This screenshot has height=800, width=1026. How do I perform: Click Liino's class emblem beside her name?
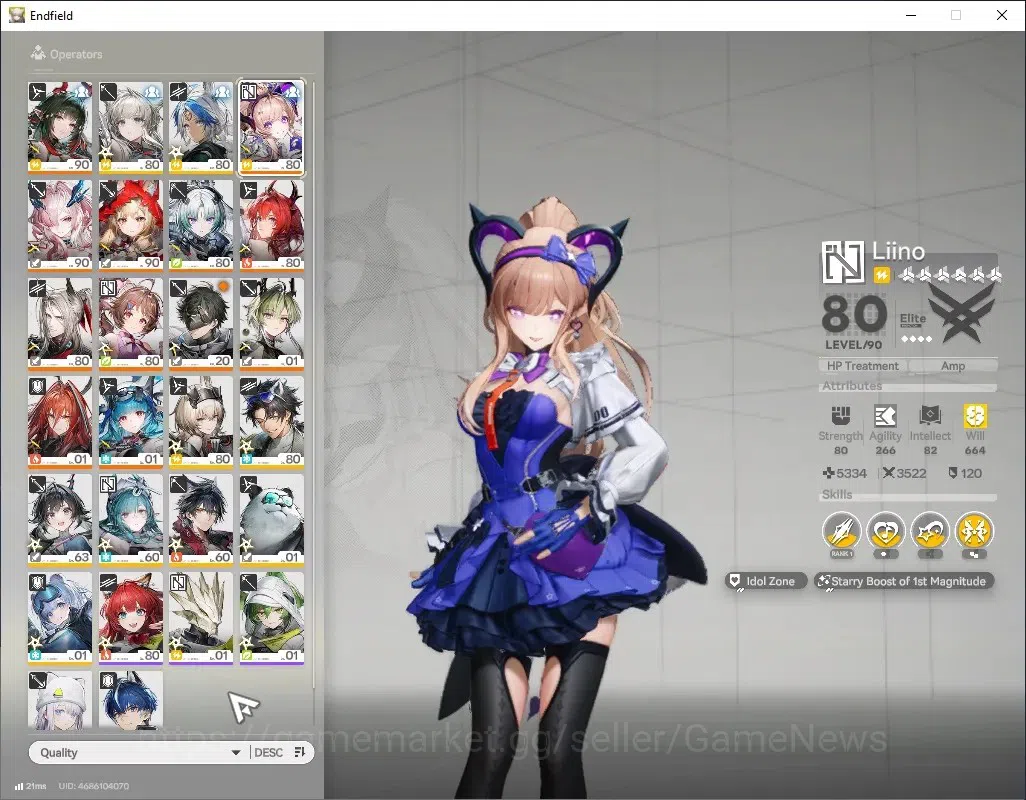(843, 262)
